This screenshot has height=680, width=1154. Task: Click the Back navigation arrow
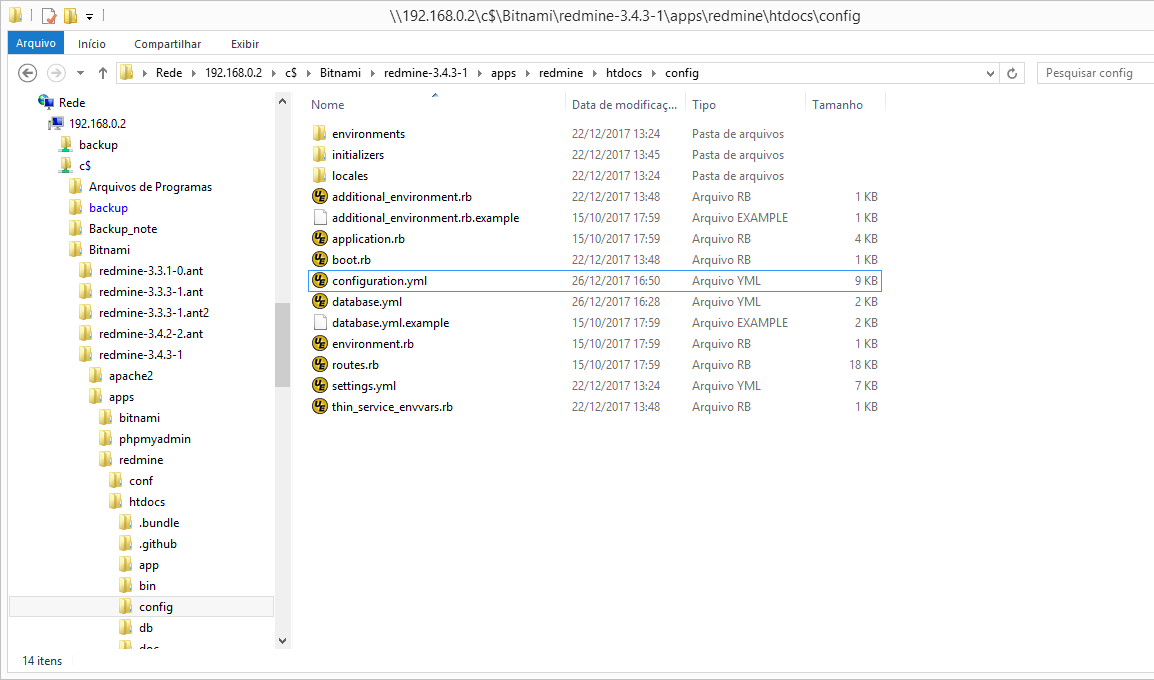[x=28, y=73]
